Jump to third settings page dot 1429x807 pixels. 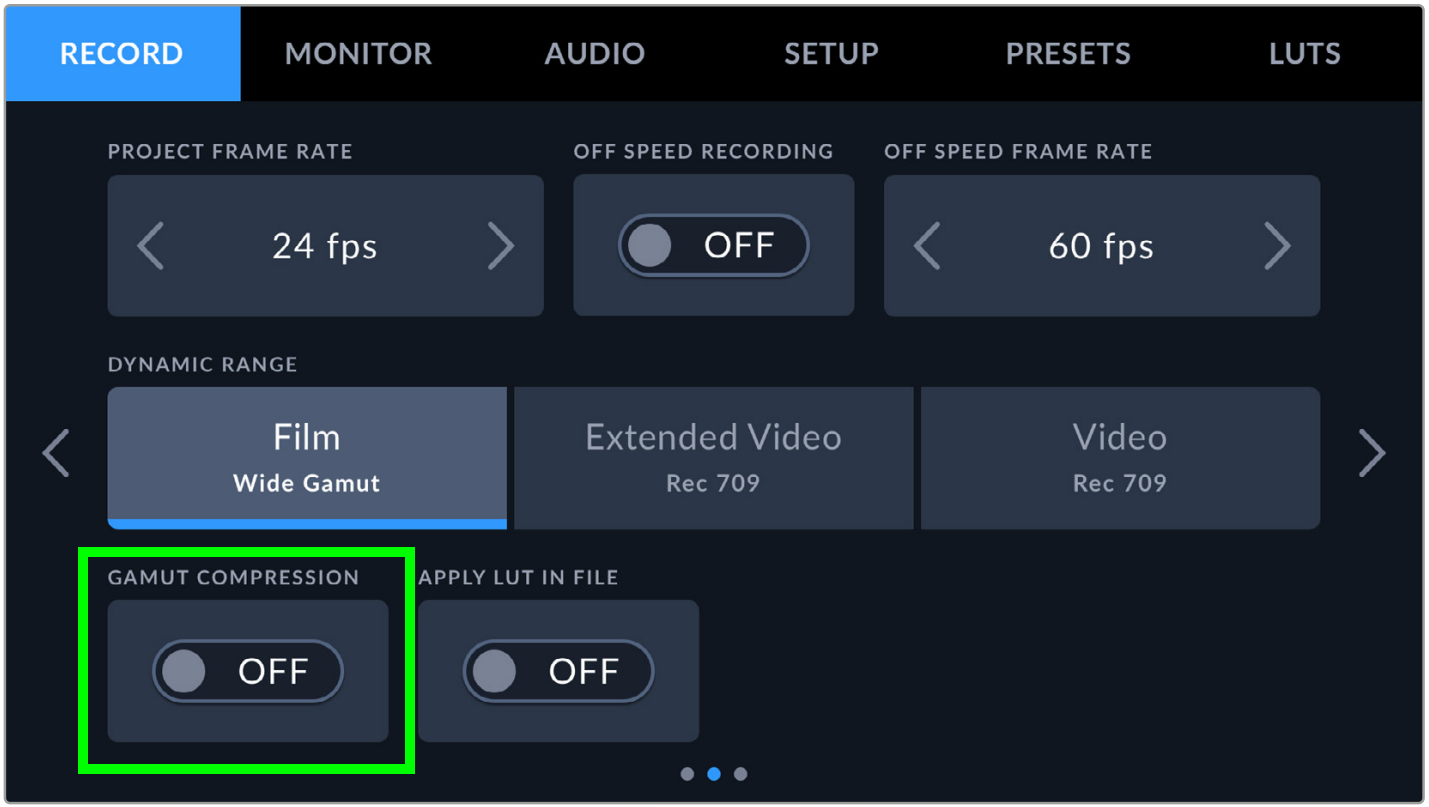[x=740, y=774]
